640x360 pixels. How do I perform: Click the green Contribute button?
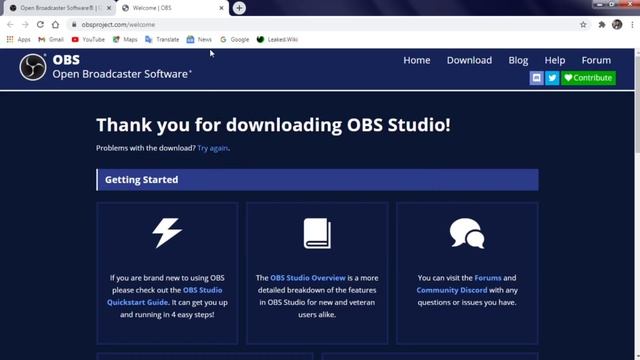[589, 78]
